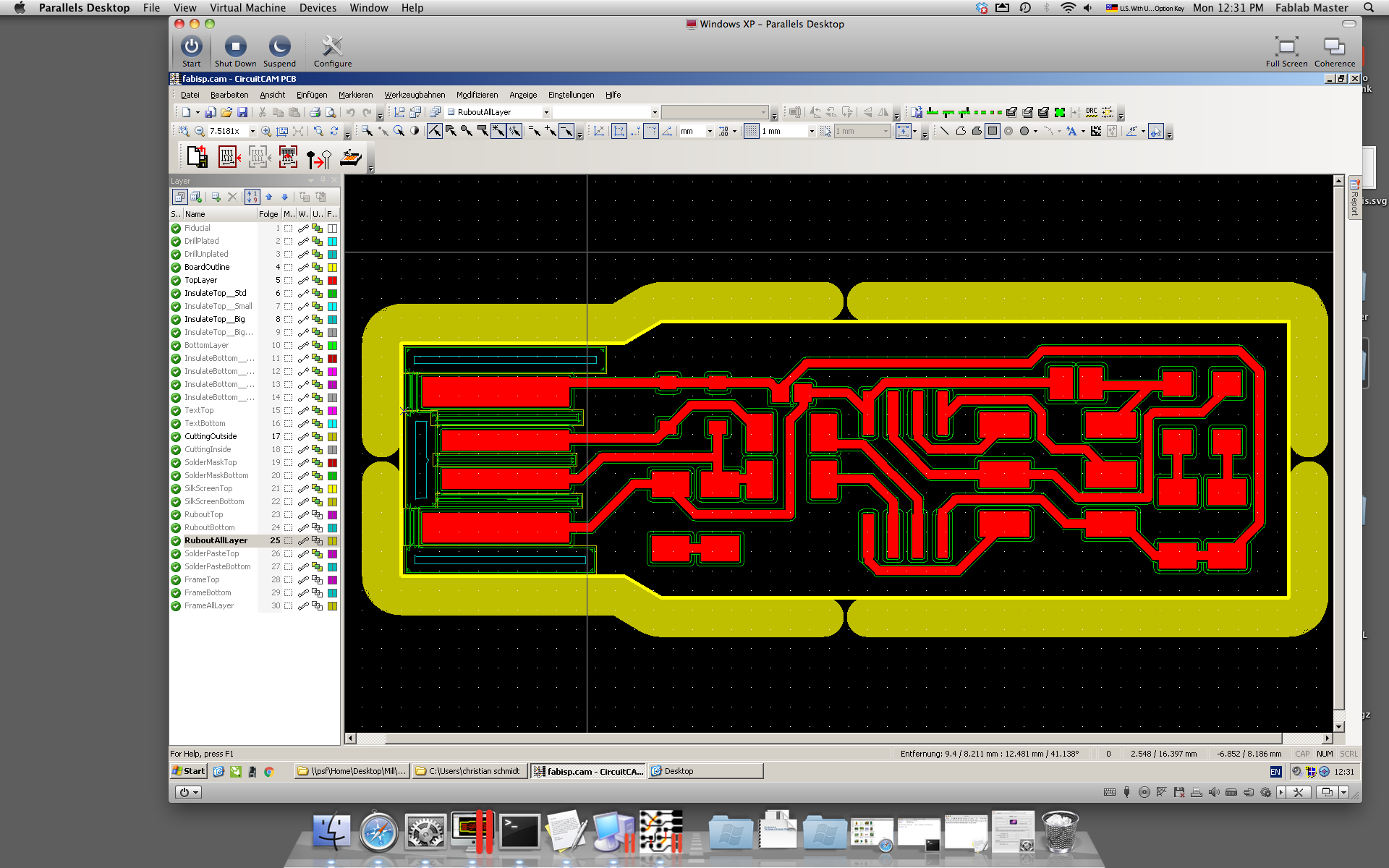Click the Export to board plotter icon
This screenshot has width=1389, height=868.
(x=351, y=157)
